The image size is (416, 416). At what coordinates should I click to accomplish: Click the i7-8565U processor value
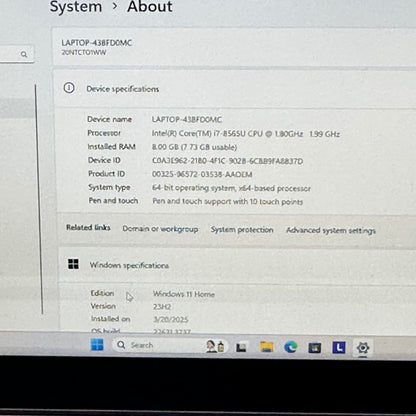click(x=246, y=134)
